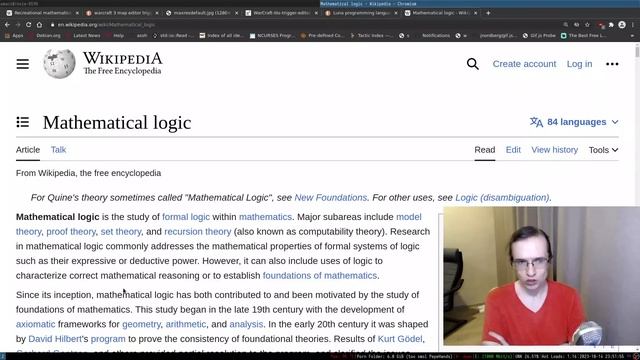Open the three-dot personal tools menu

point(612,64)
